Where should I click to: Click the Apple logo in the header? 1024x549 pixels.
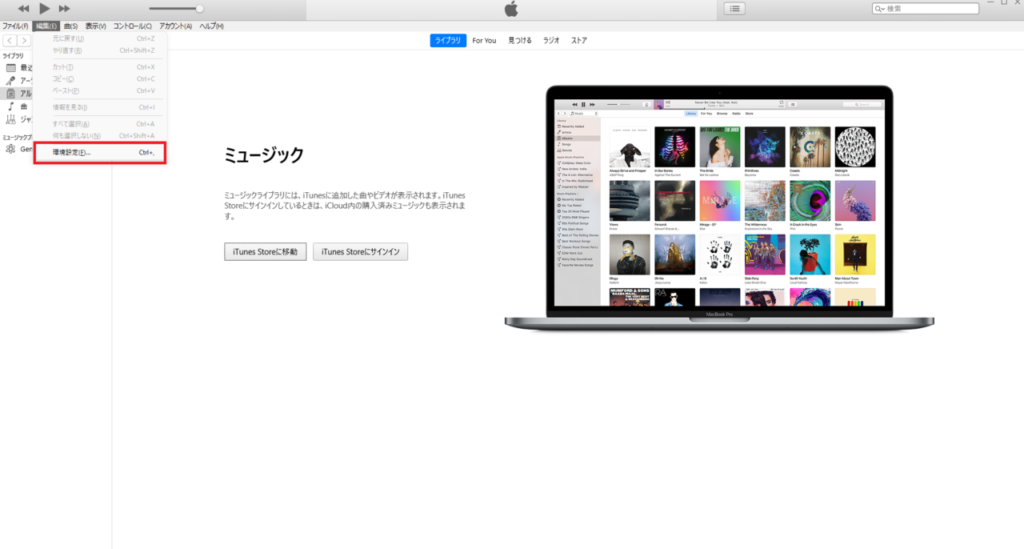[511, 8]
